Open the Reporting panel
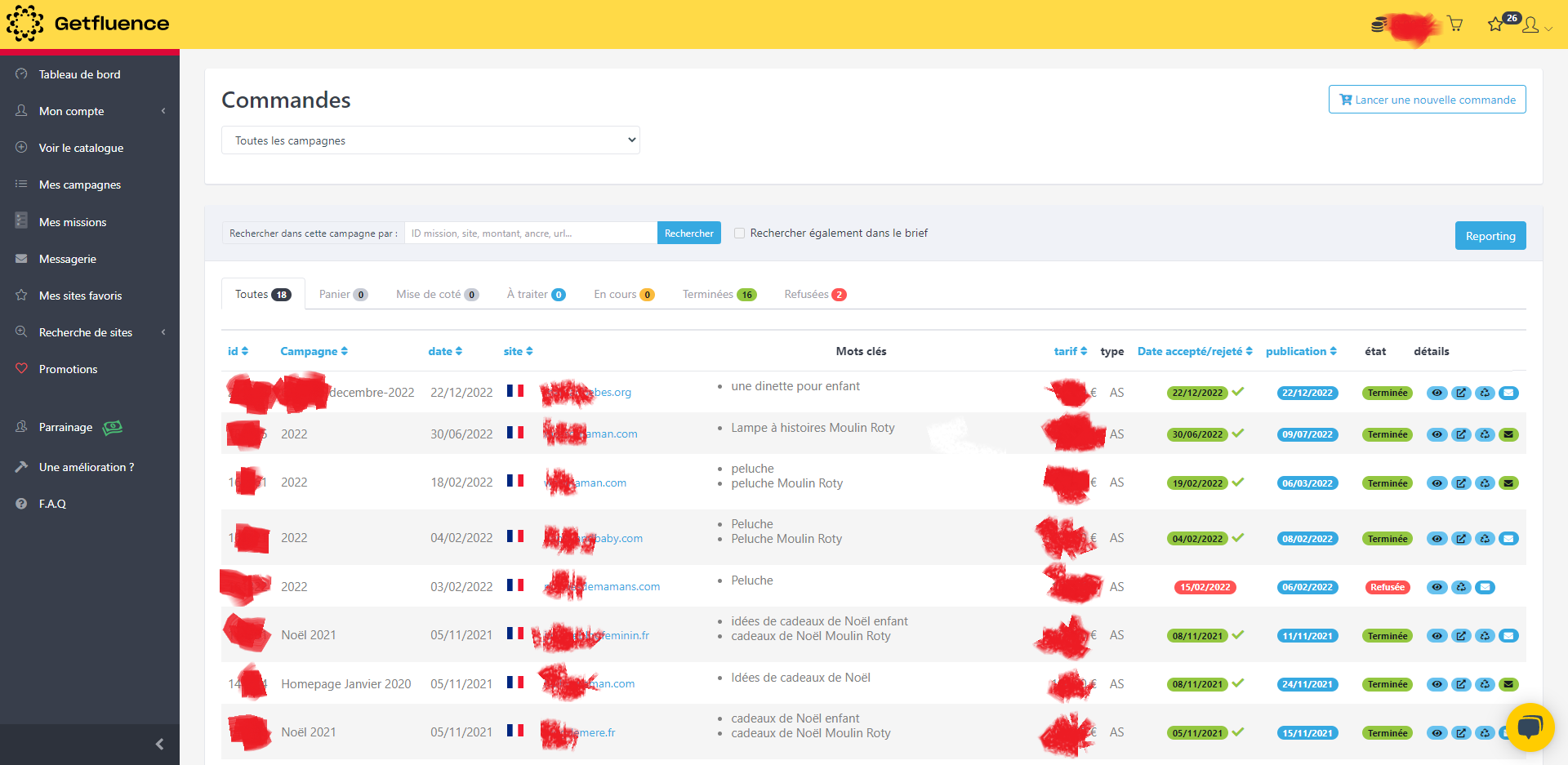 1490,235
